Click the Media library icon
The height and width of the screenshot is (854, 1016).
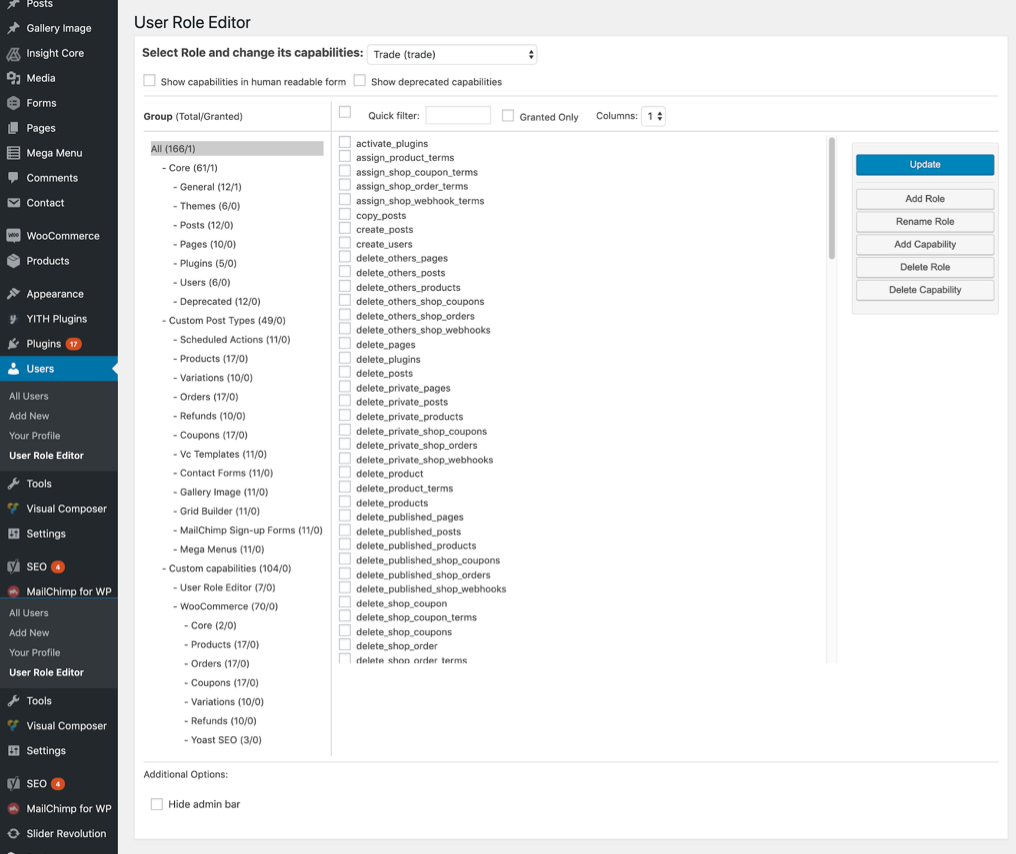coord(13,78)
